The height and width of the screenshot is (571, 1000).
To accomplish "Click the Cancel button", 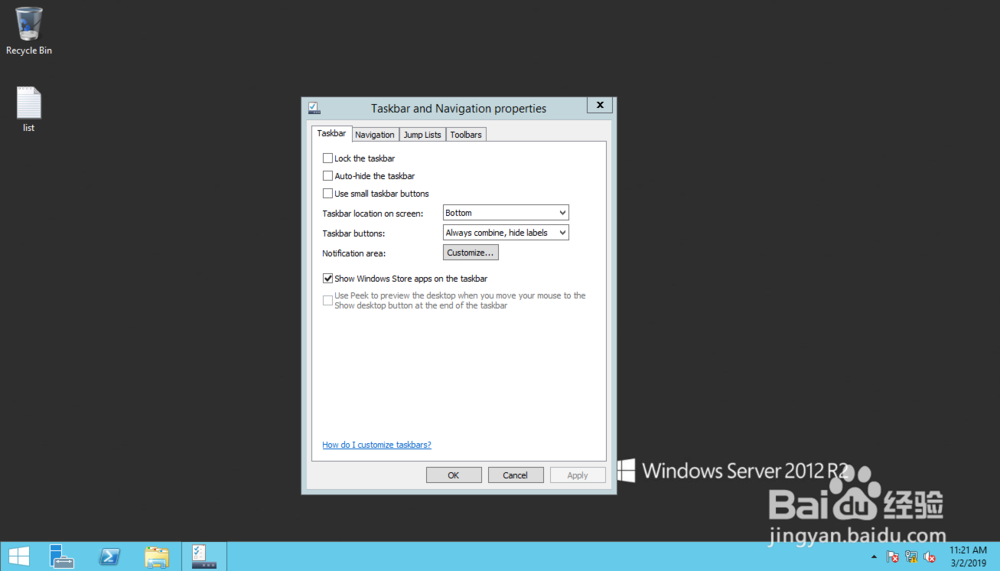I will coord(515,475).
